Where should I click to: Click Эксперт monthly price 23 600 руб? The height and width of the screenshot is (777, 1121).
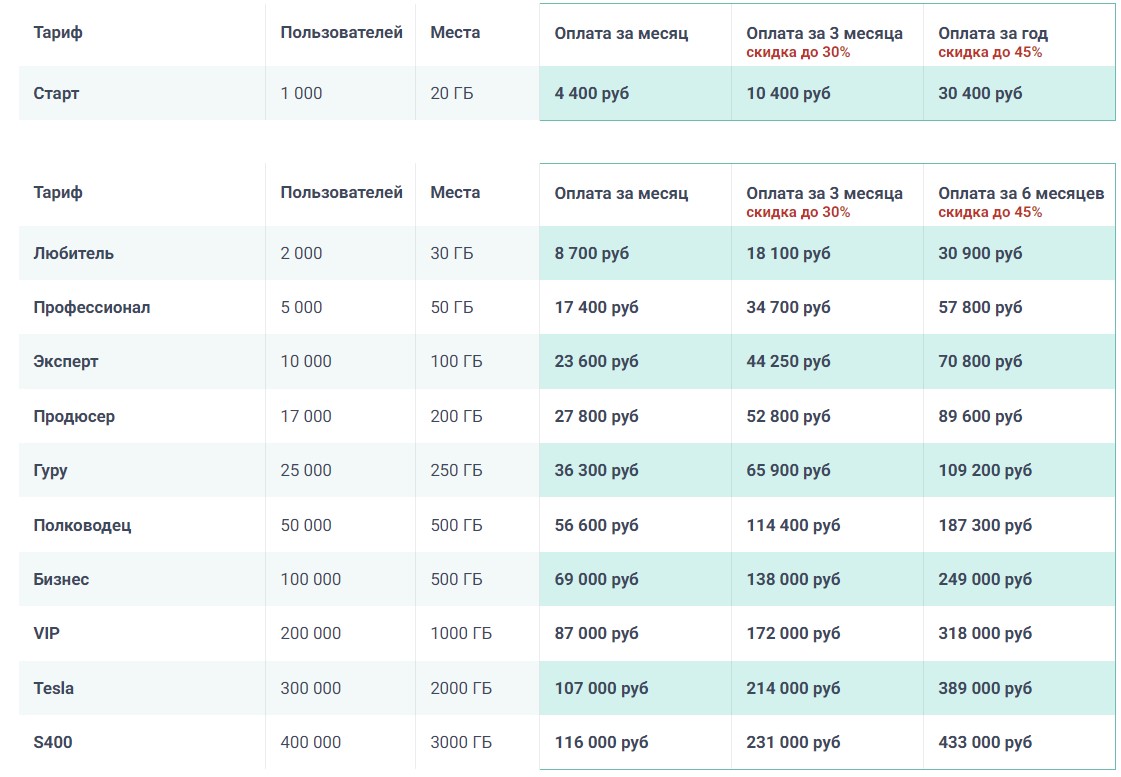click(x=596, y=361)
